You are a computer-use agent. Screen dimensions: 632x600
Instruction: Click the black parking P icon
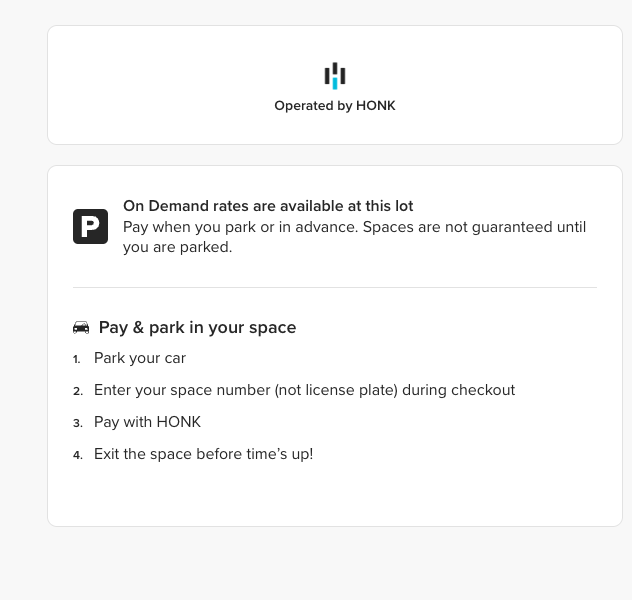90,226
